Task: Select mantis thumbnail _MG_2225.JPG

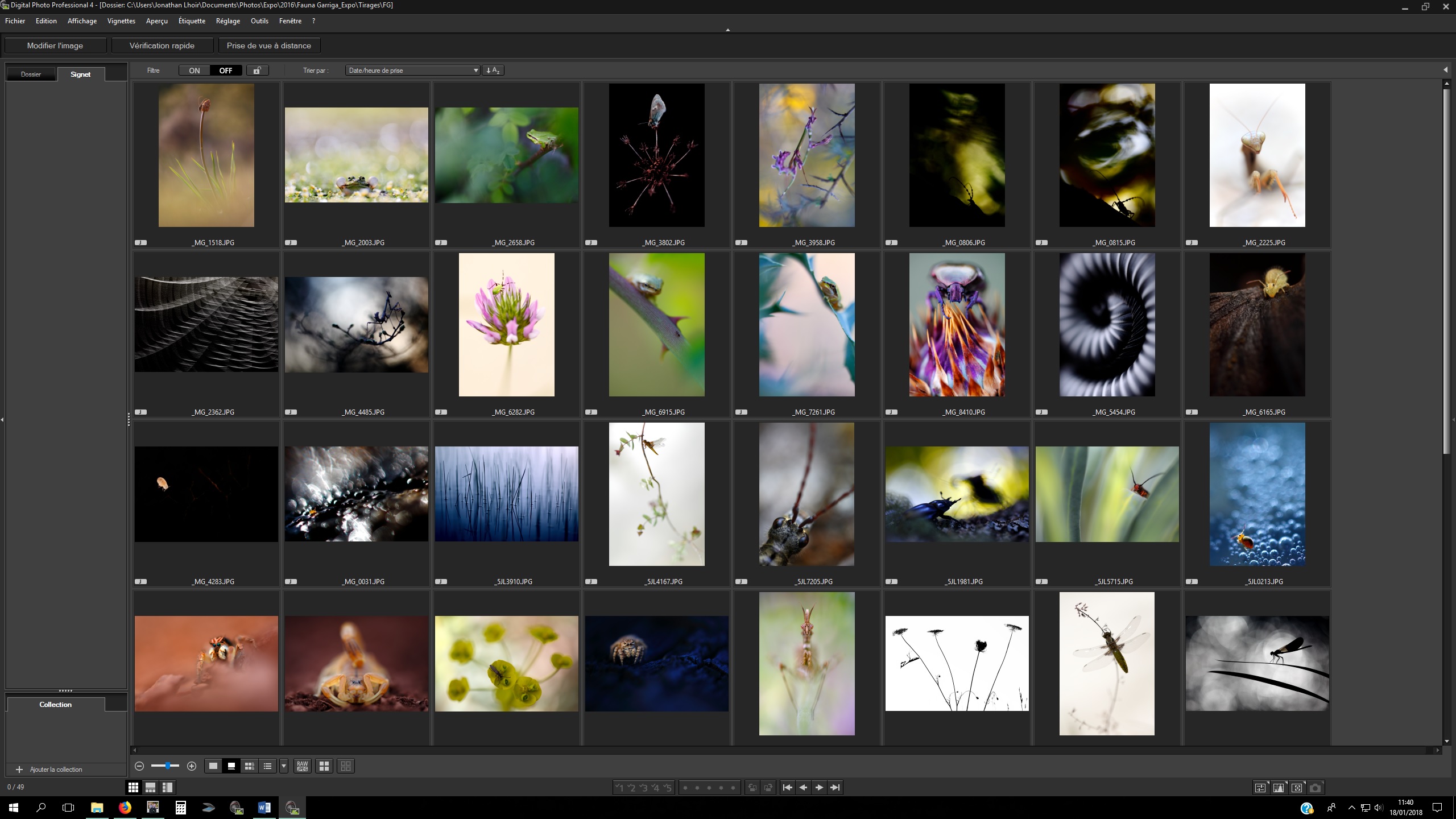Action: pos(1257,165)
